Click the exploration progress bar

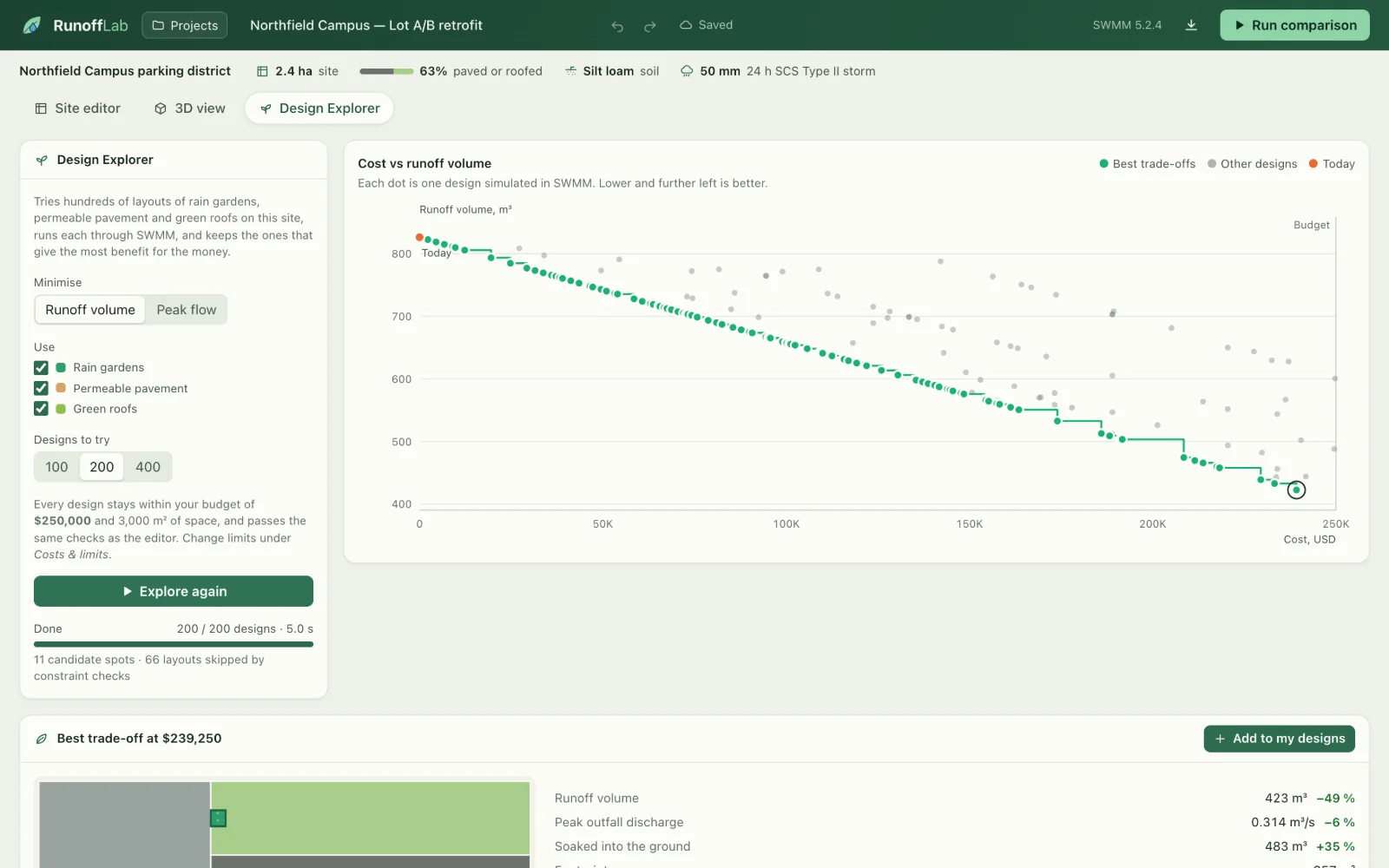(174, 644)
